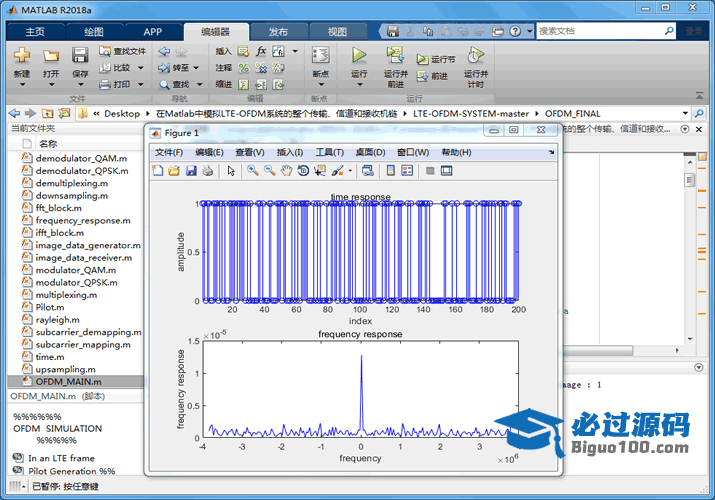
Task: Click the up one folder icon
Action: coord(47,113)
